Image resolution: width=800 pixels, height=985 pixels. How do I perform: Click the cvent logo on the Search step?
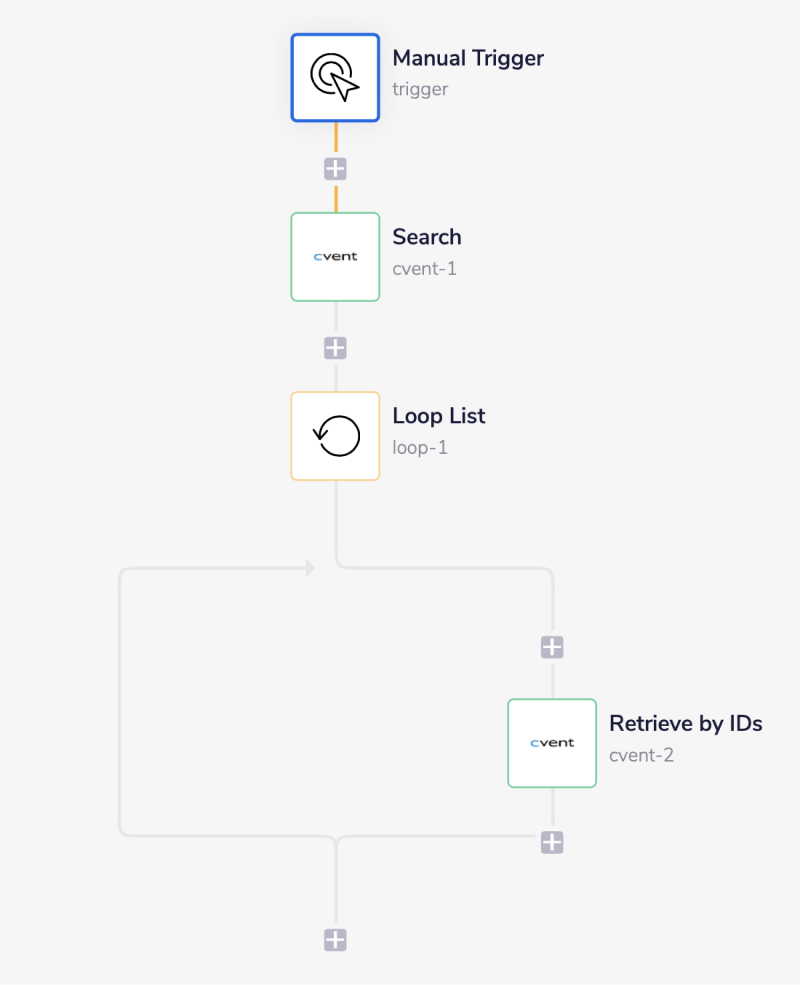tap(335, 257)
